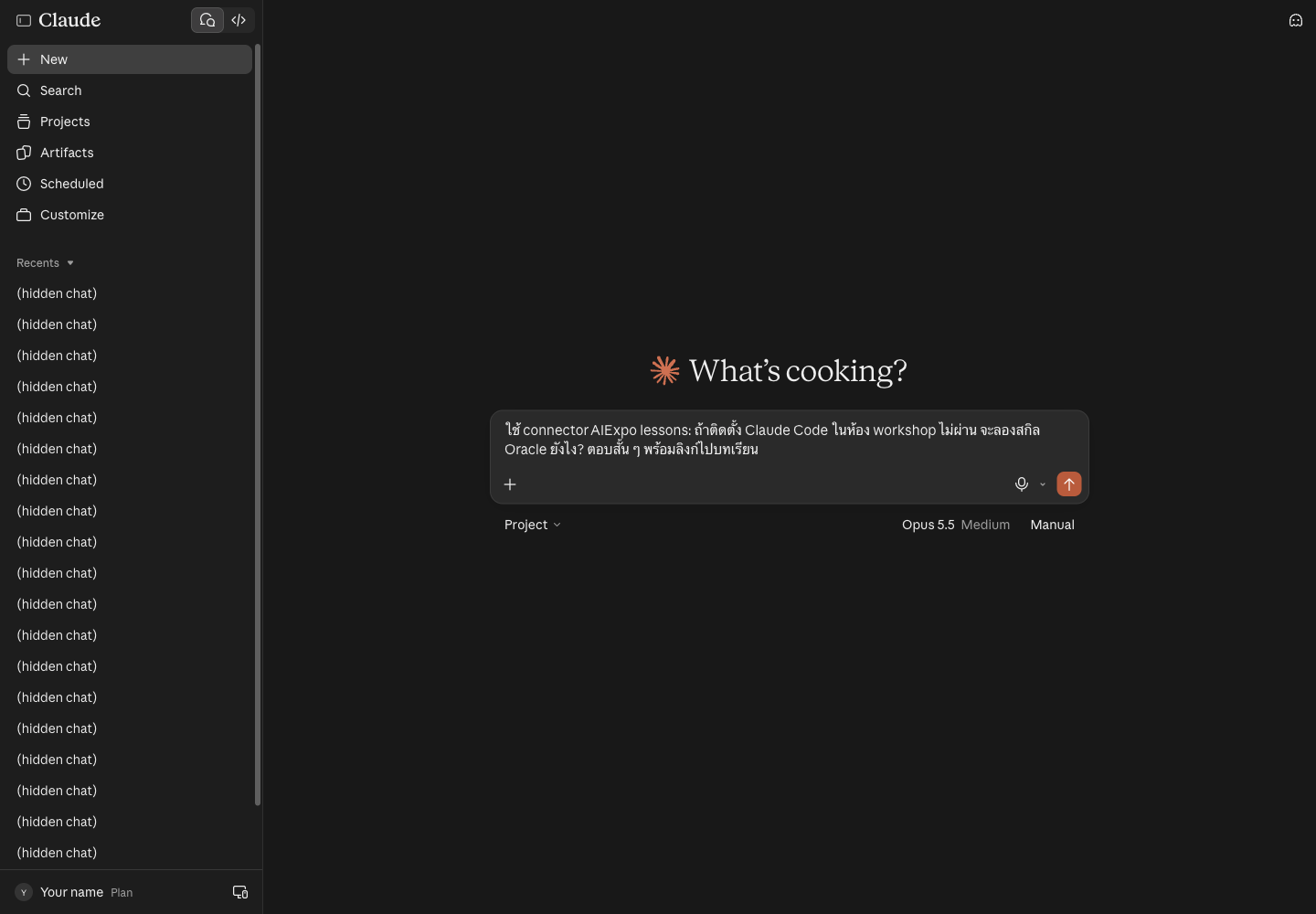Click the Scheduled clock icon

[24, 184]
